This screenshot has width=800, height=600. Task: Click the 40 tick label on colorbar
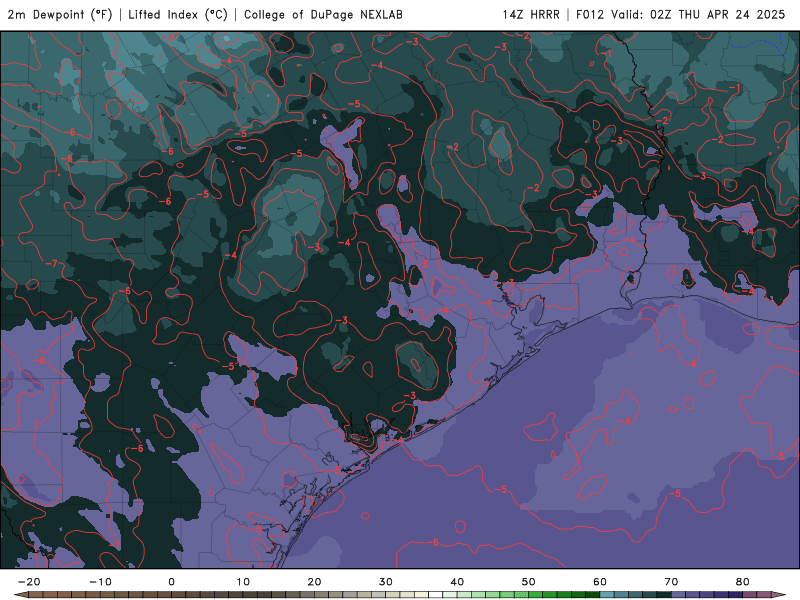(457, 582)
